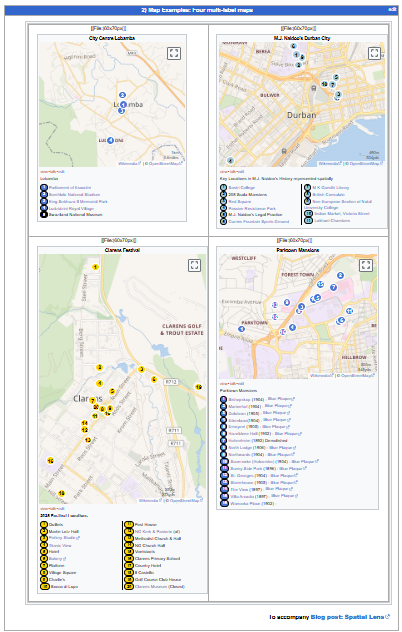
Task: Open Parliament of Eswatini legend link
Action: point(70,187)
